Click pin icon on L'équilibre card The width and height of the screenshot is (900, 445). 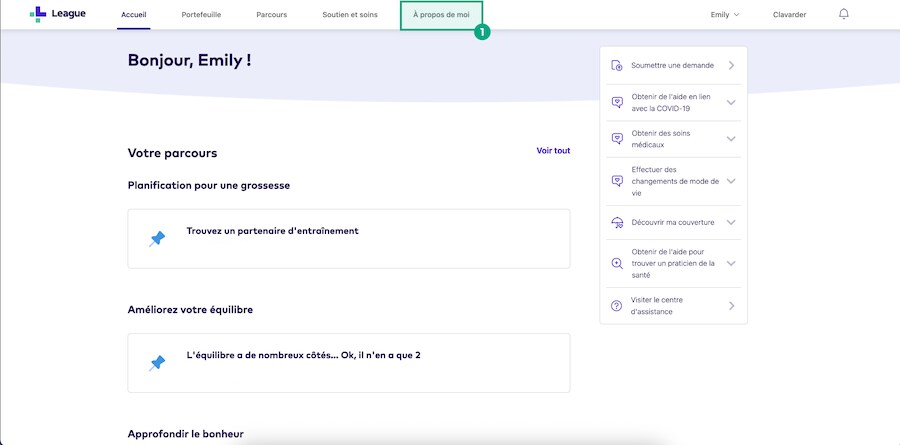(157, 363)
